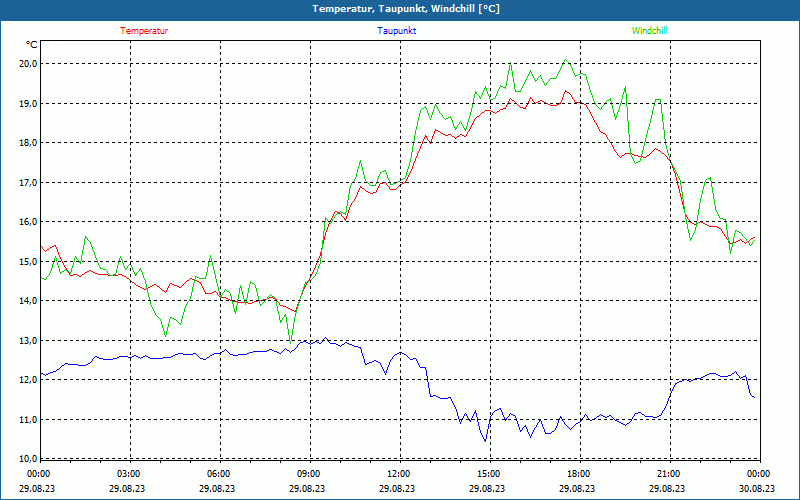The image size is (800, 500).
Task: Click the '17,0' y-axis value
Action: pos(29,182)
